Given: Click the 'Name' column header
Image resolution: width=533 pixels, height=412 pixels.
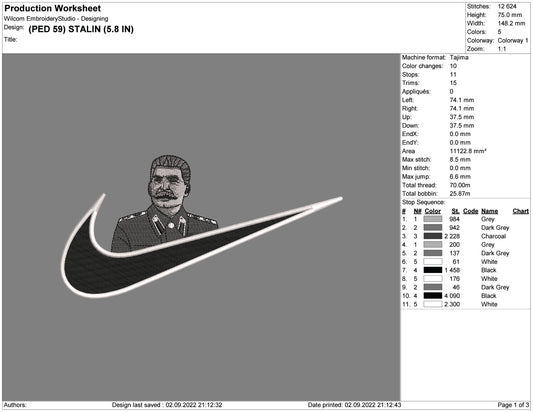Looking at the screenshot, I should click(489, 211).
